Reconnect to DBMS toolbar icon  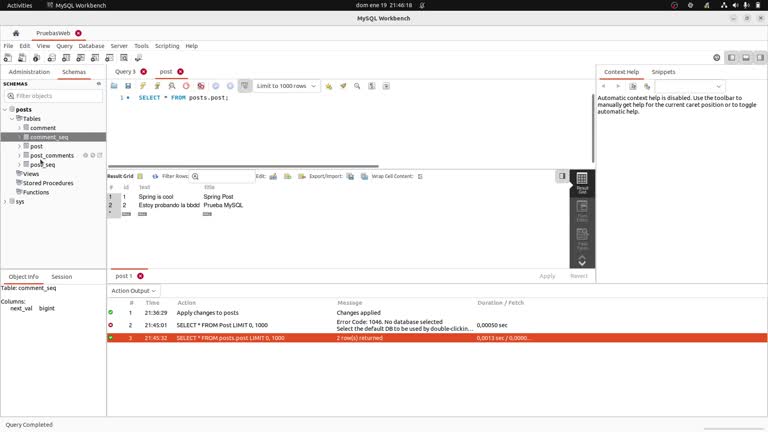point(139,58)
